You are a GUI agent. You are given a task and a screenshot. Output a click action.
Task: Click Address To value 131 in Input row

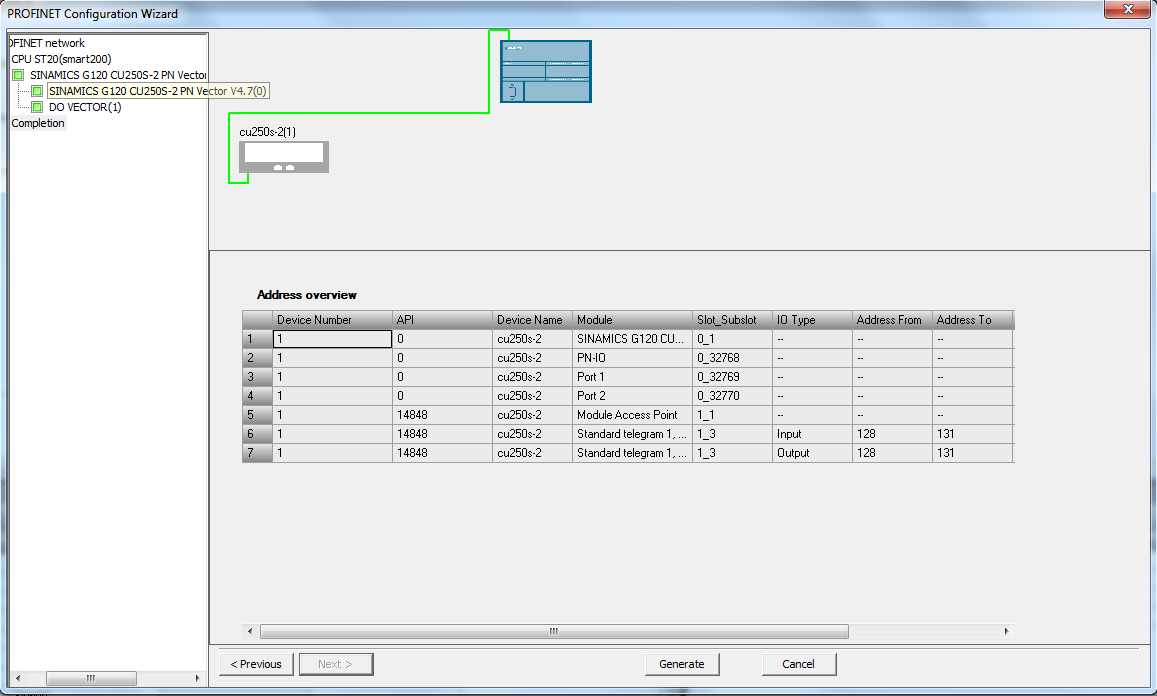973,434
